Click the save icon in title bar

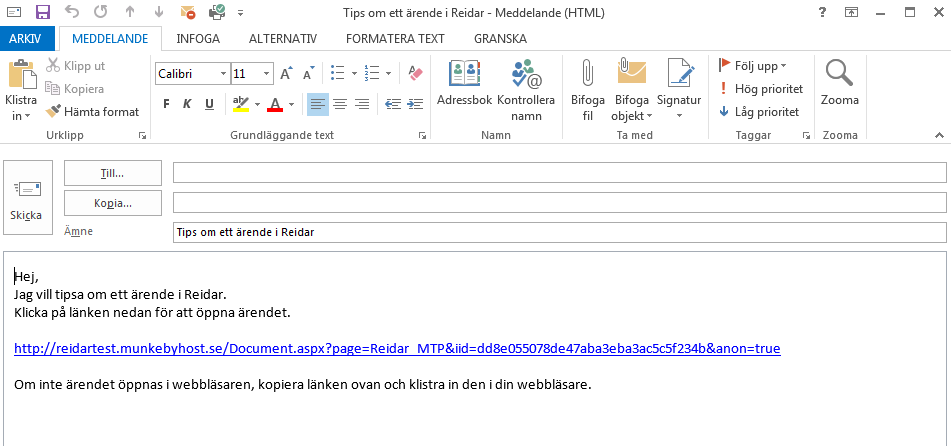click(42, 13)
